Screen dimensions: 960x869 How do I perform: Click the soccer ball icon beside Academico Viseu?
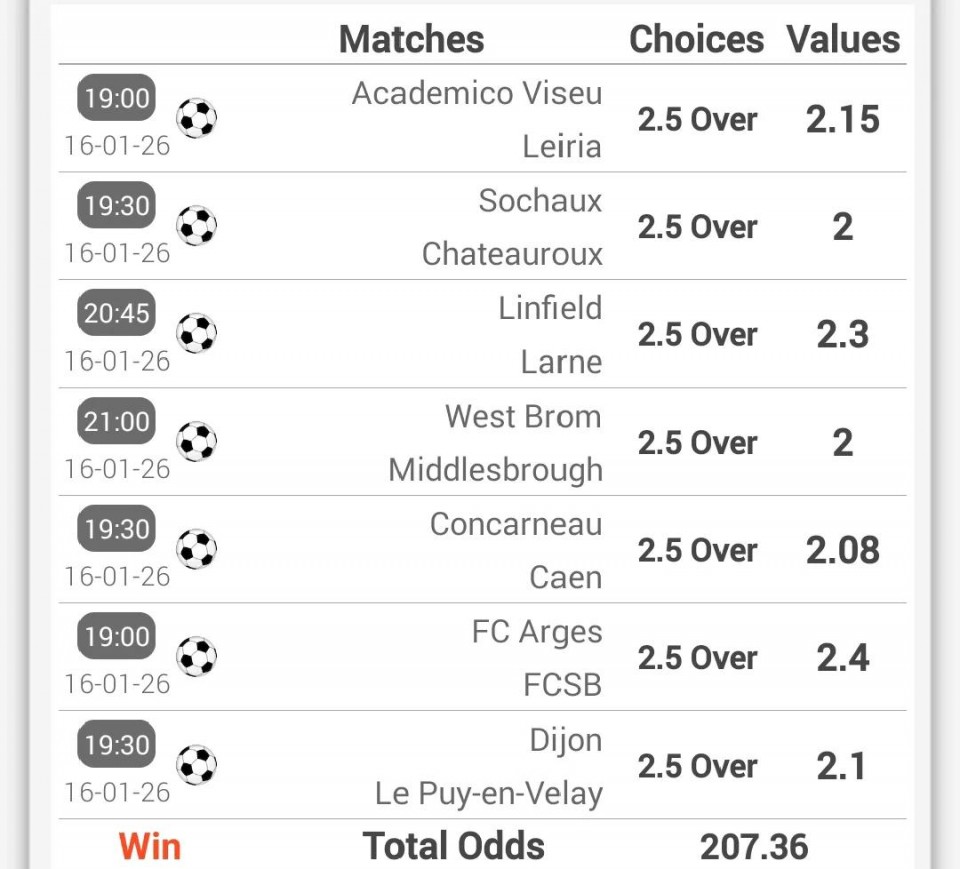point(197,118)
